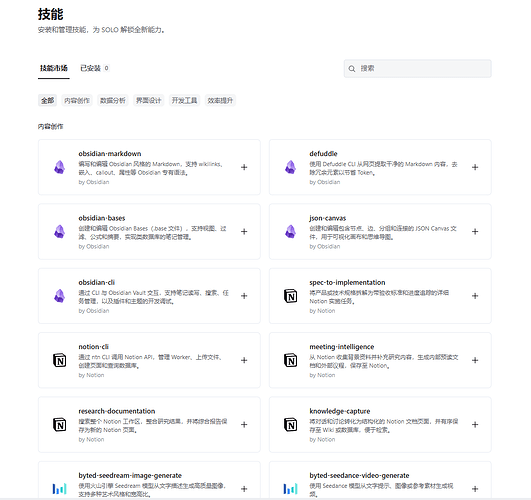Viewport: 531px width, 500px height.
Task: Click the Notion logo on spec-to-implementation card
Action: tap(291, 296)
